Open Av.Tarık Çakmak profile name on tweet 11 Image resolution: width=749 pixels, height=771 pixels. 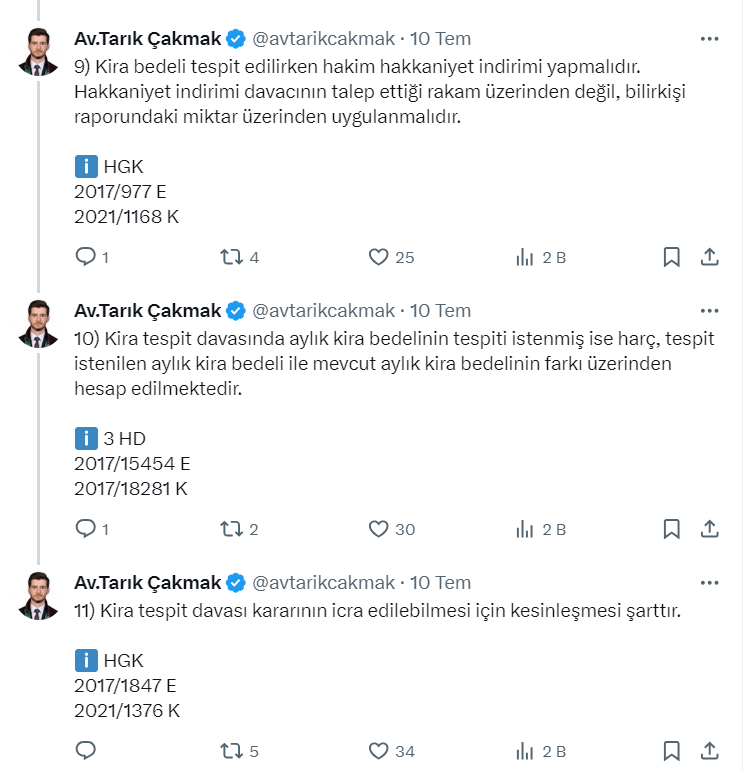coord(147,583)
